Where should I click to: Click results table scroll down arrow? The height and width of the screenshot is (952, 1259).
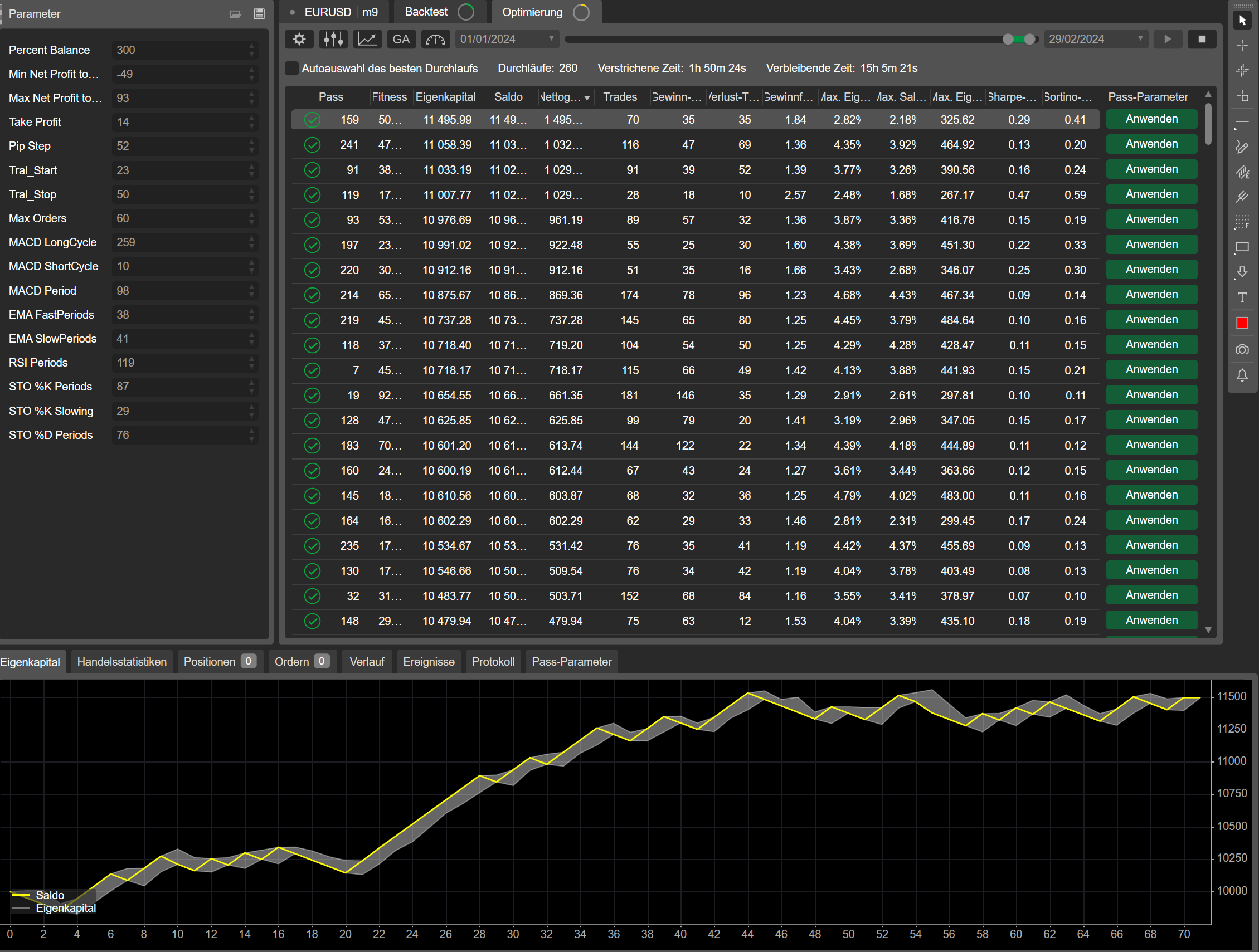1208,630
